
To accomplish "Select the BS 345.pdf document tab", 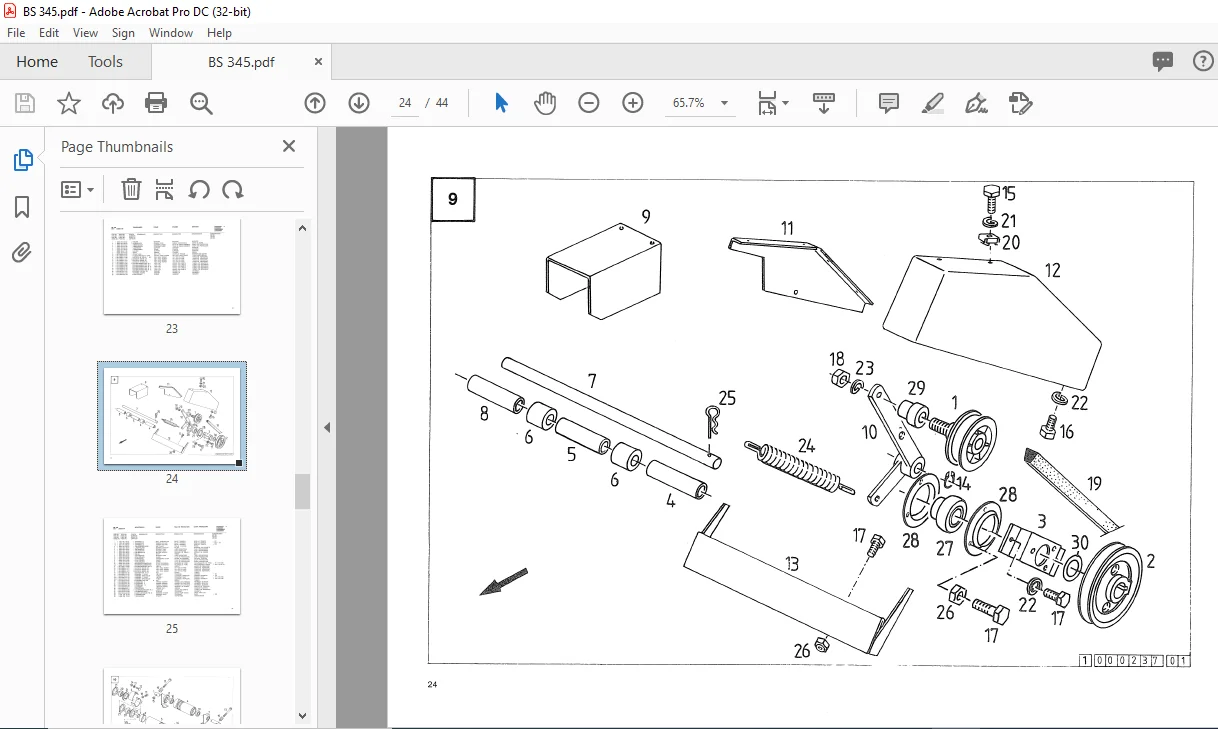I will pos(241,62).
